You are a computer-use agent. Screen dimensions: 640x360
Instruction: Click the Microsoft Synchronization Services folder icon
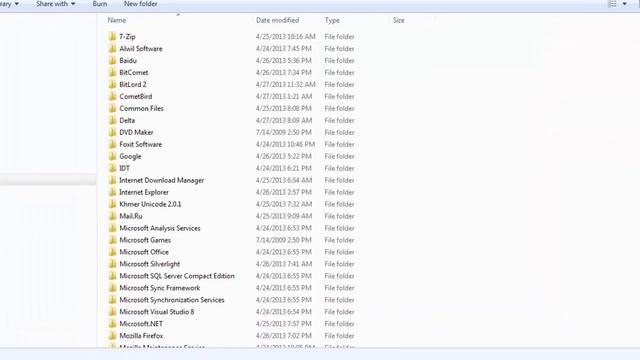click(x=112, y=300)
